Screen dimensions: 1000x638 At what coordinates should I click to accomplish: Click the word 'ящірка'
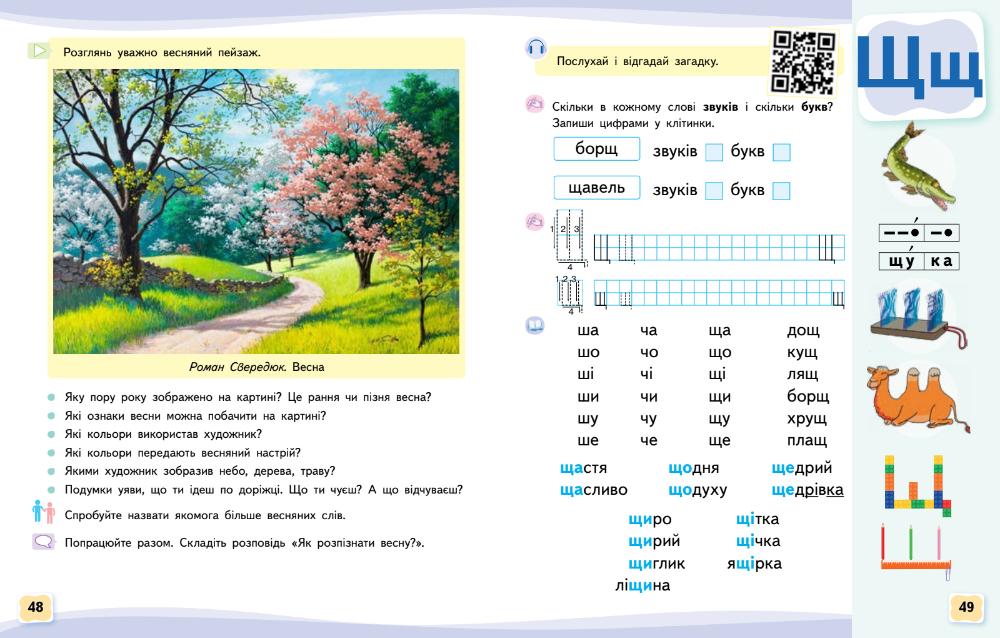(x=754, y=564)
